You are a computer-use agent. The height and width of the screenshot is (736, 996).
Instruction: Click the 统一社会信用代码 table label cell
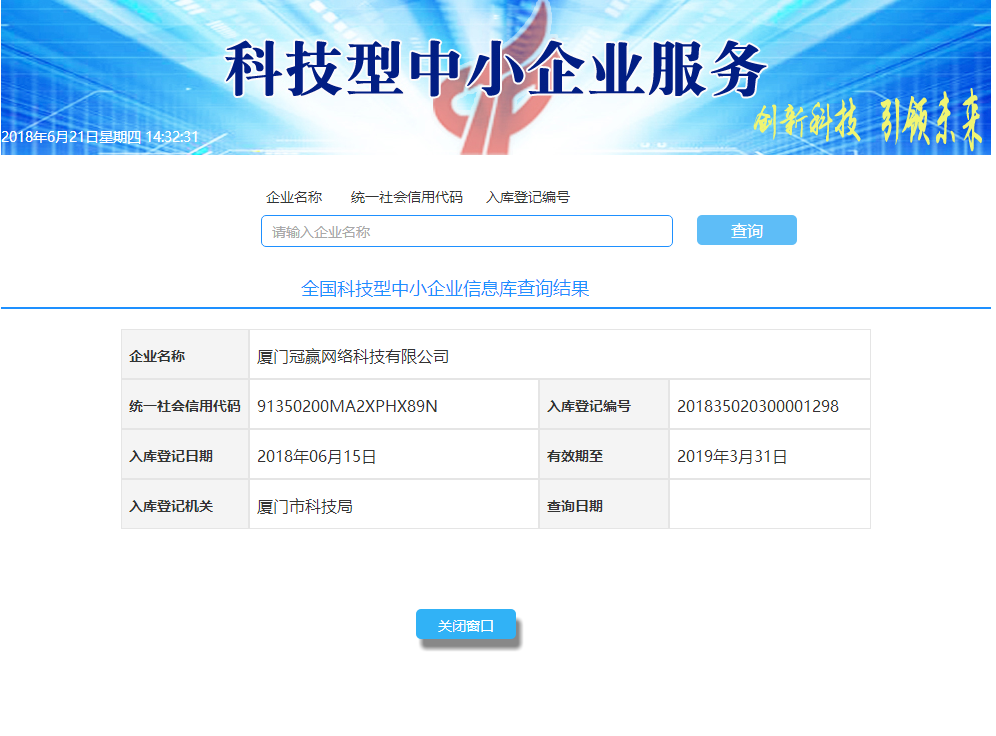(185, 405)
